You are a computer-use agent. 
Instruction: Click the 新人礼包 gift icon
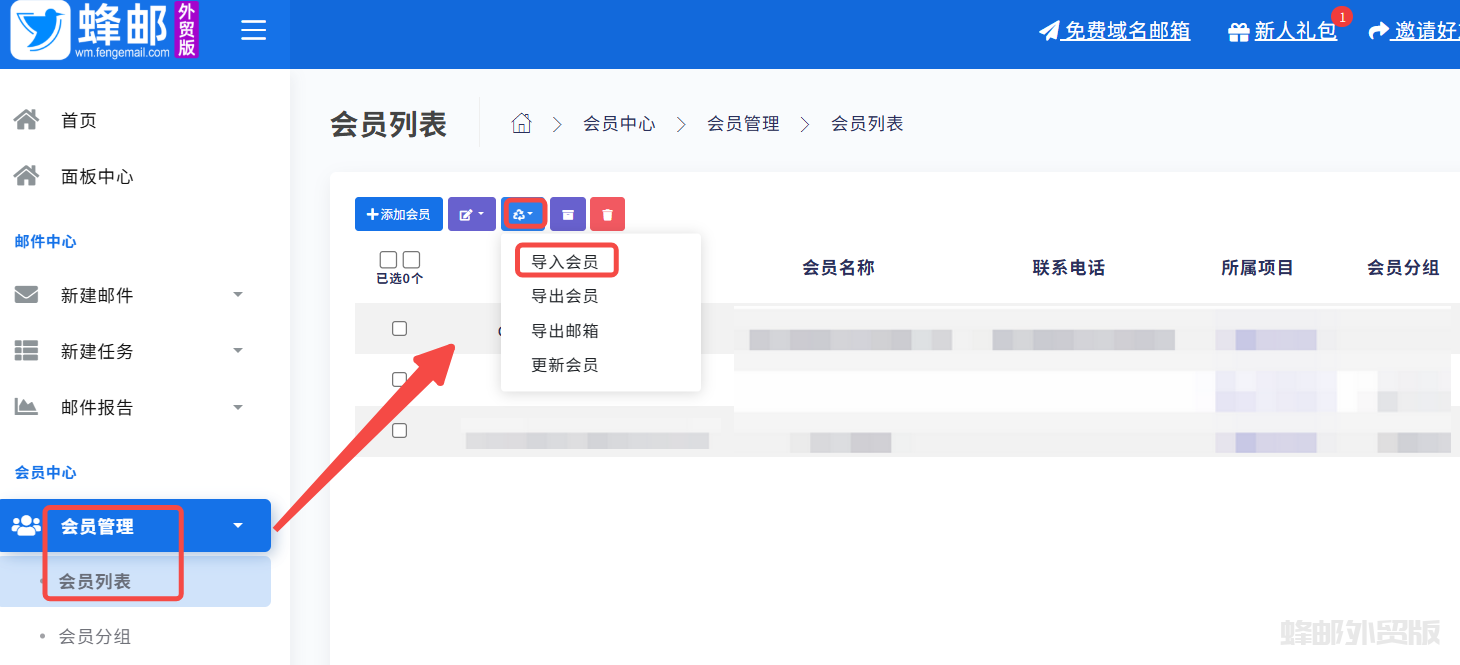[x=1239, y=32]
